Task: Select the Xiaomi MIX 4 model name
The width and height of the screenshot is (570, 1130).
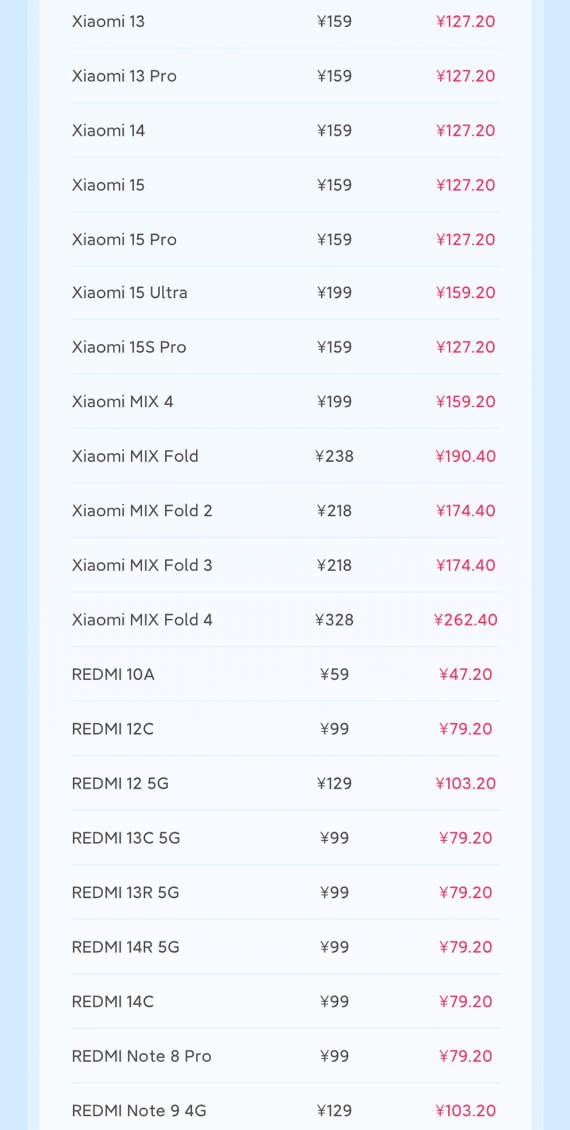Action: 123,401
